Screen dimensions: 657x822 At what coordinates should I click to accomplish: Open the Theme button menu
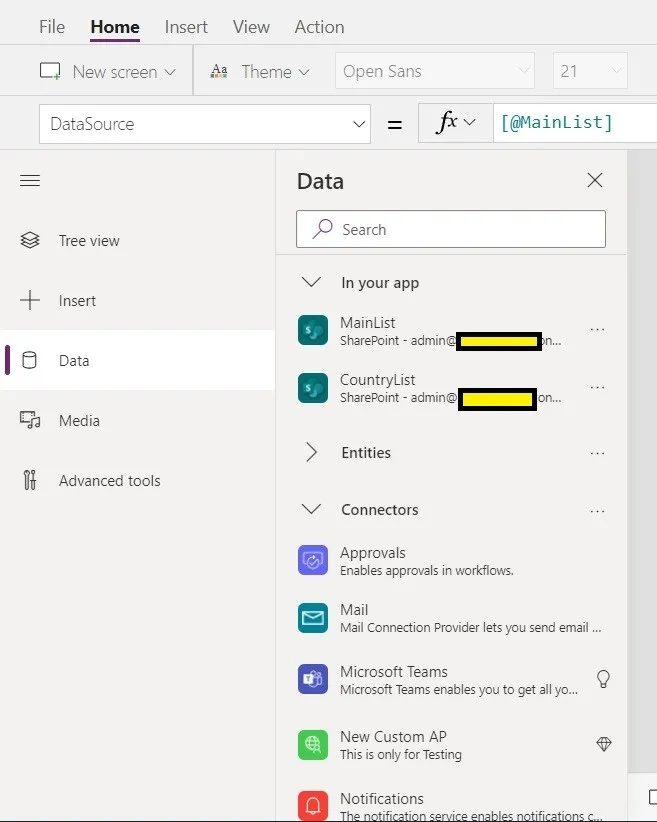[x=260, y=72]
